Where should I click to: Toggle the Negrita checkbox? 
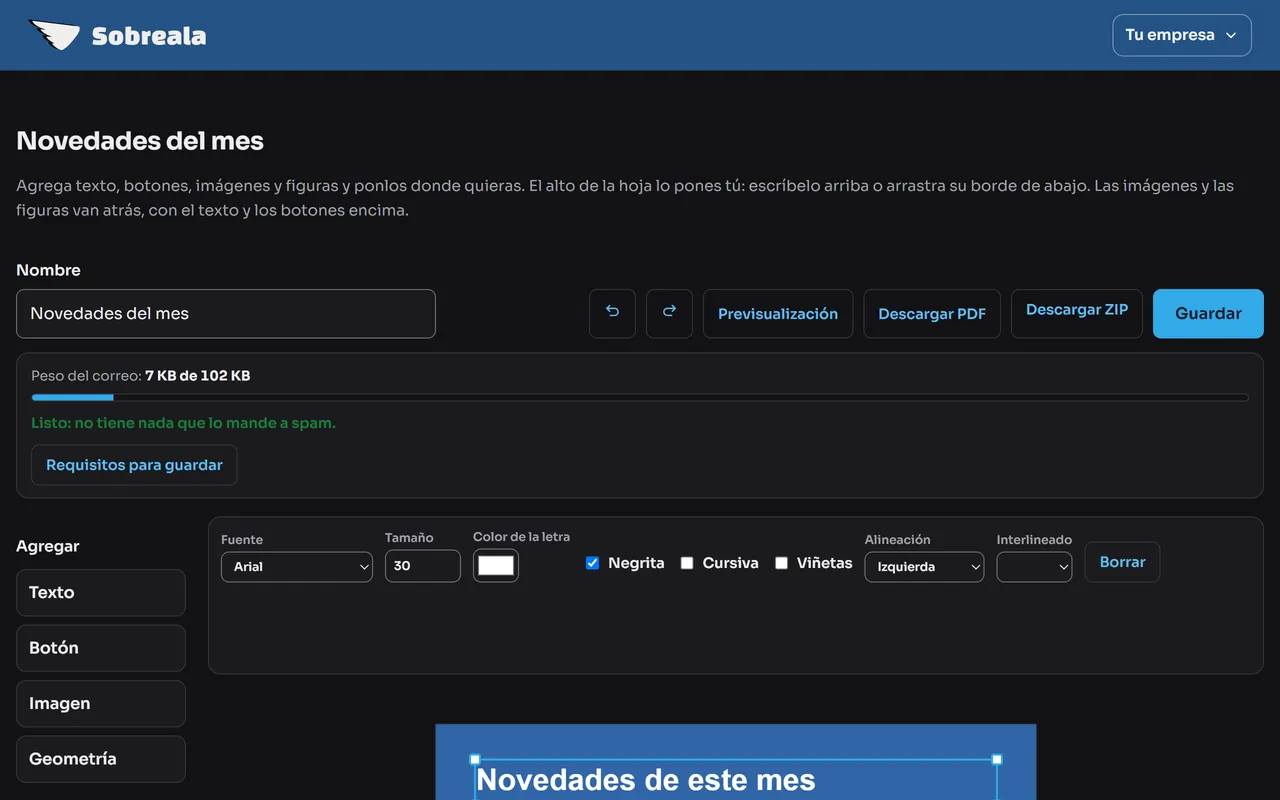point(592,563)
